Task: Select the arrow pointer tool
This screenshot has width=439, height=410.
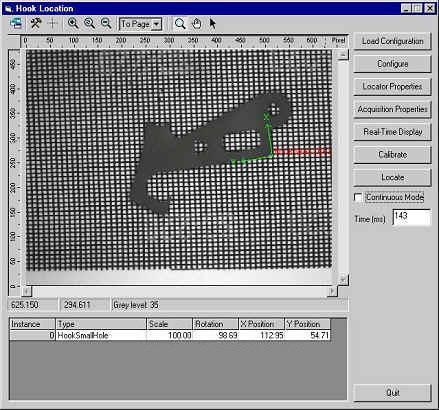Action: tap(212, 24)
